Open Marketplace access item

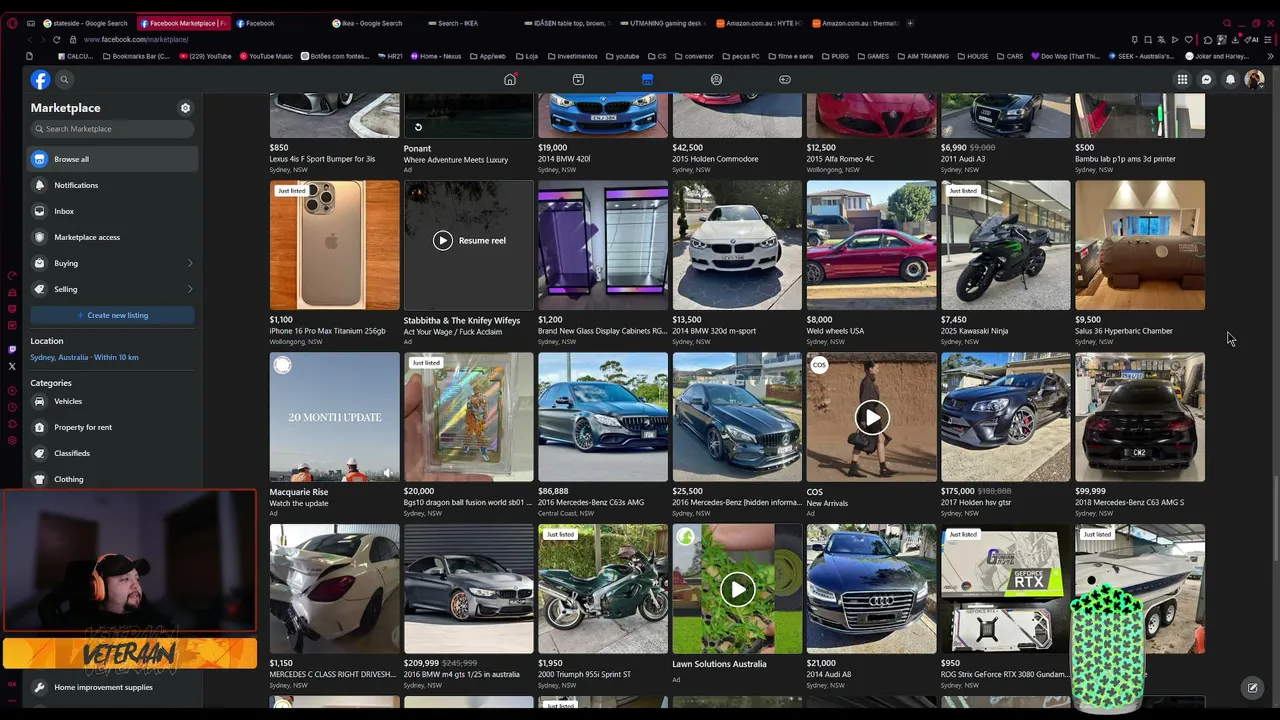112,237
